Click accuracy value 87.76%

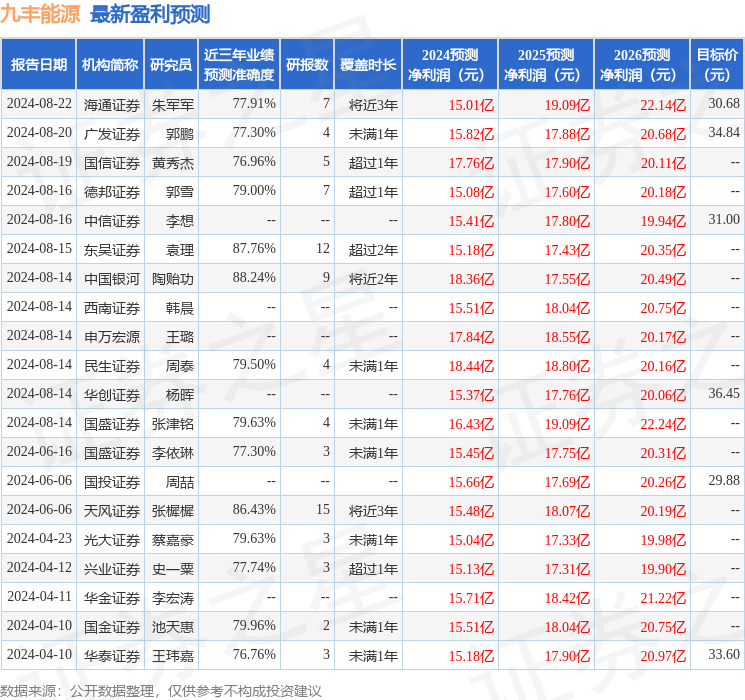pos(254,248)
